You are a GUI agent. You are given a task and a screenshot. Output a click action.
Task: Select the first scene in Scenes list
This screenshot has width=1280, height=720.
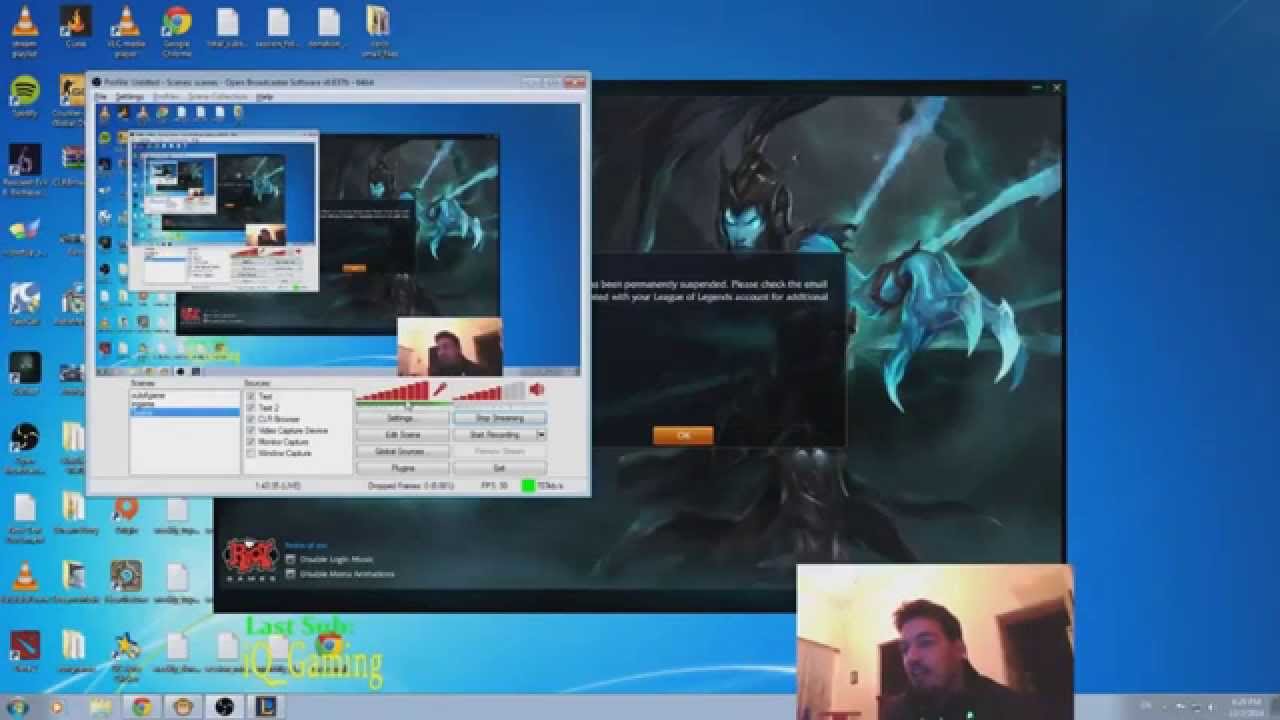click(x=184, y=396)
